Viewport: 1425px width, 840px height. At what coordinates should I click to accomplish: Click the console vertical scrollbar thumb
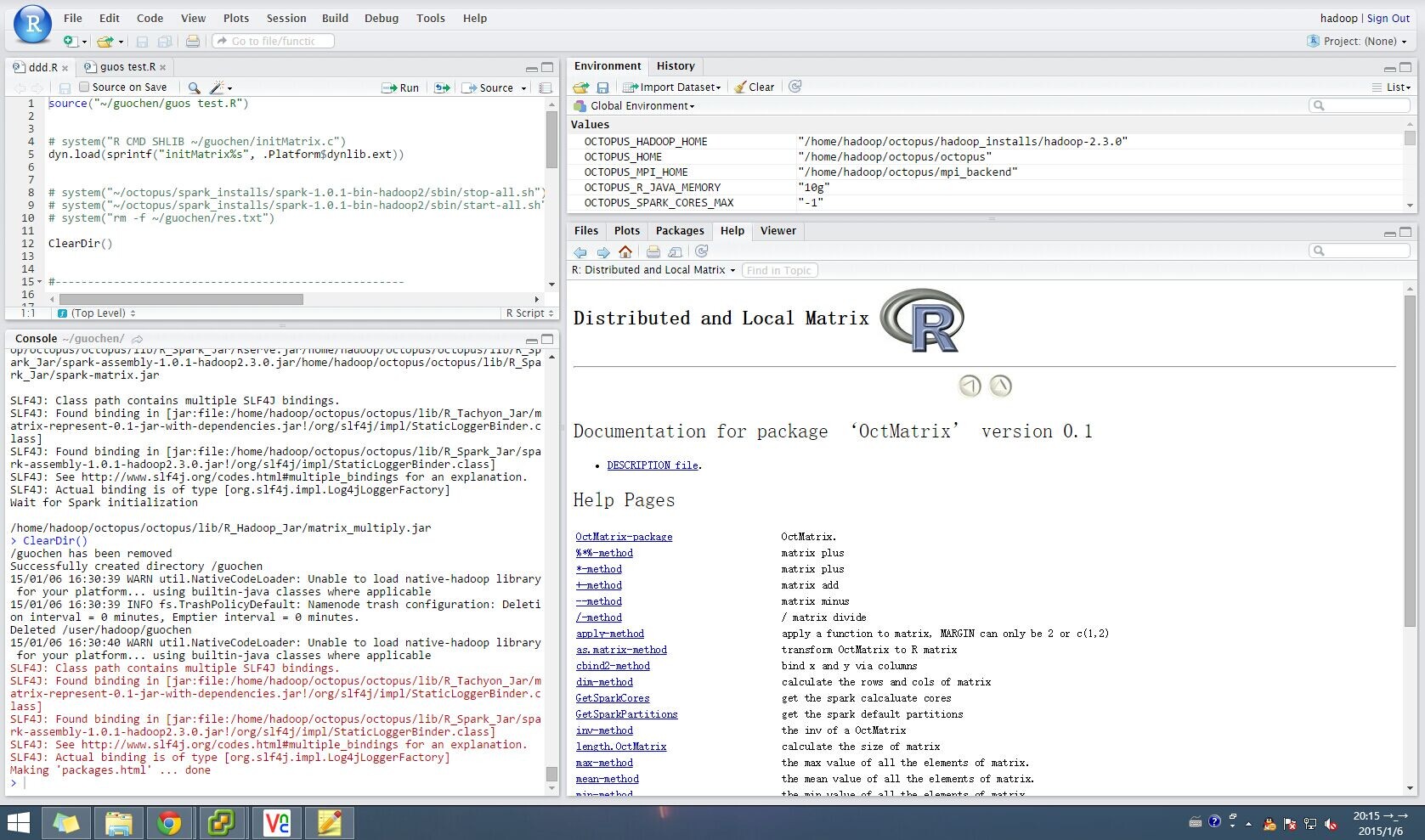coord(551,774)
